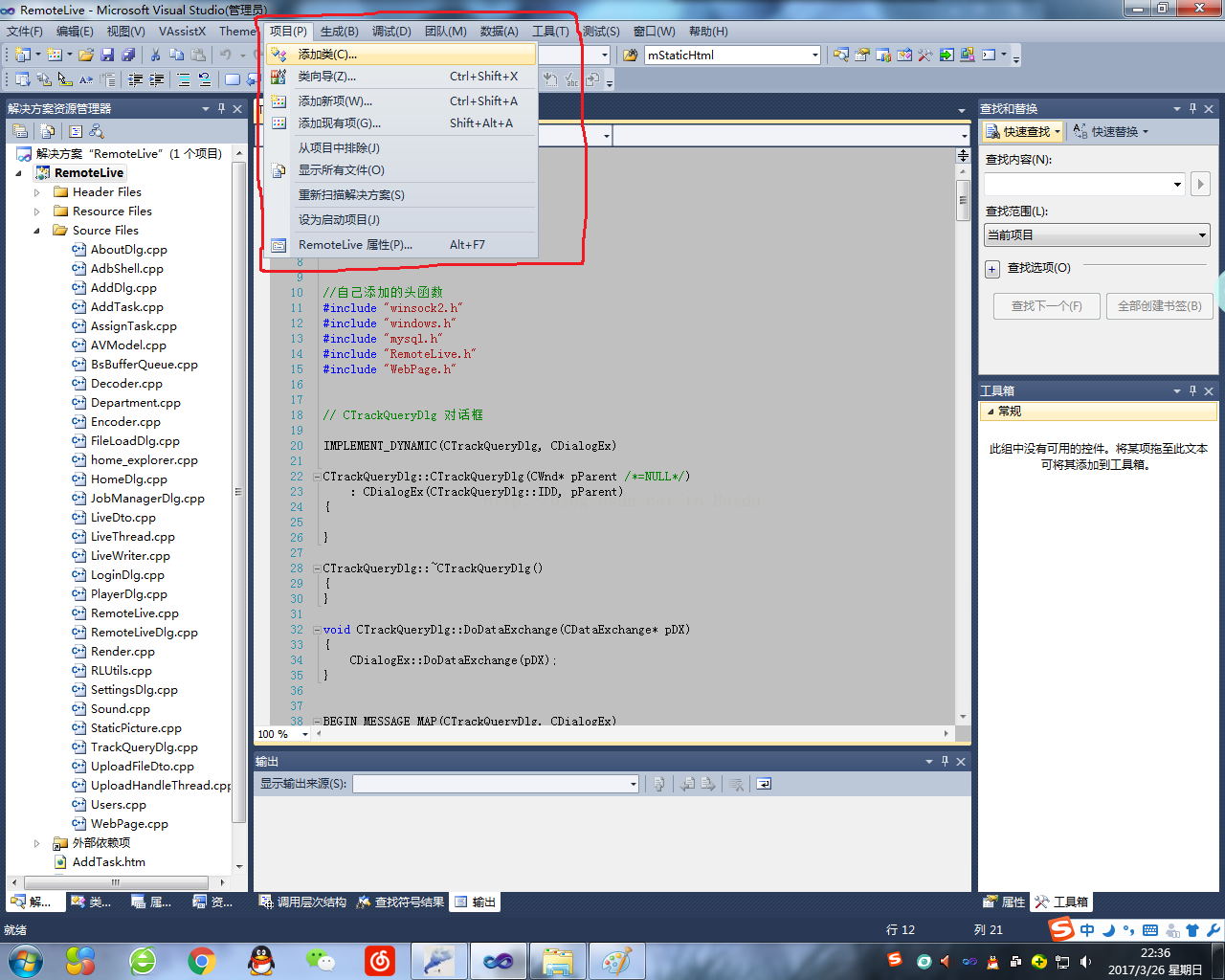Choose 类向导(Z)... menu entry
The image size is (1225, 980).
(x=401, y=77)
